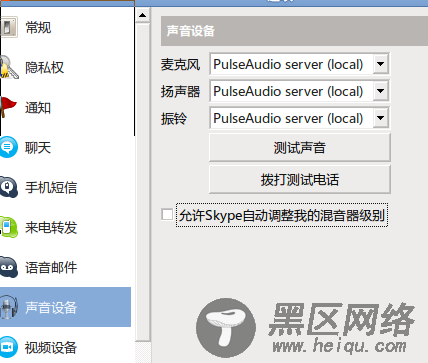Click the 扬声器 dropdown arrow
This screenshot has height=363, width=428.
pyautogui.click(x=380, y=91)
